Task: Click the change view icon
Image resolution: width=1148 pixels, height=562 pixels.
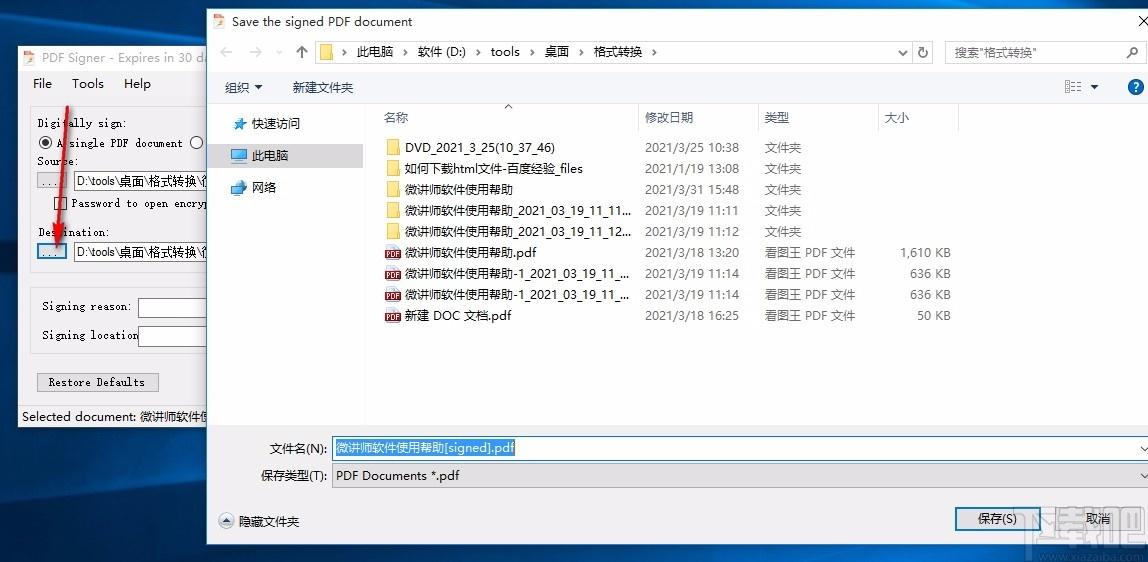Action: point(1073,87)
